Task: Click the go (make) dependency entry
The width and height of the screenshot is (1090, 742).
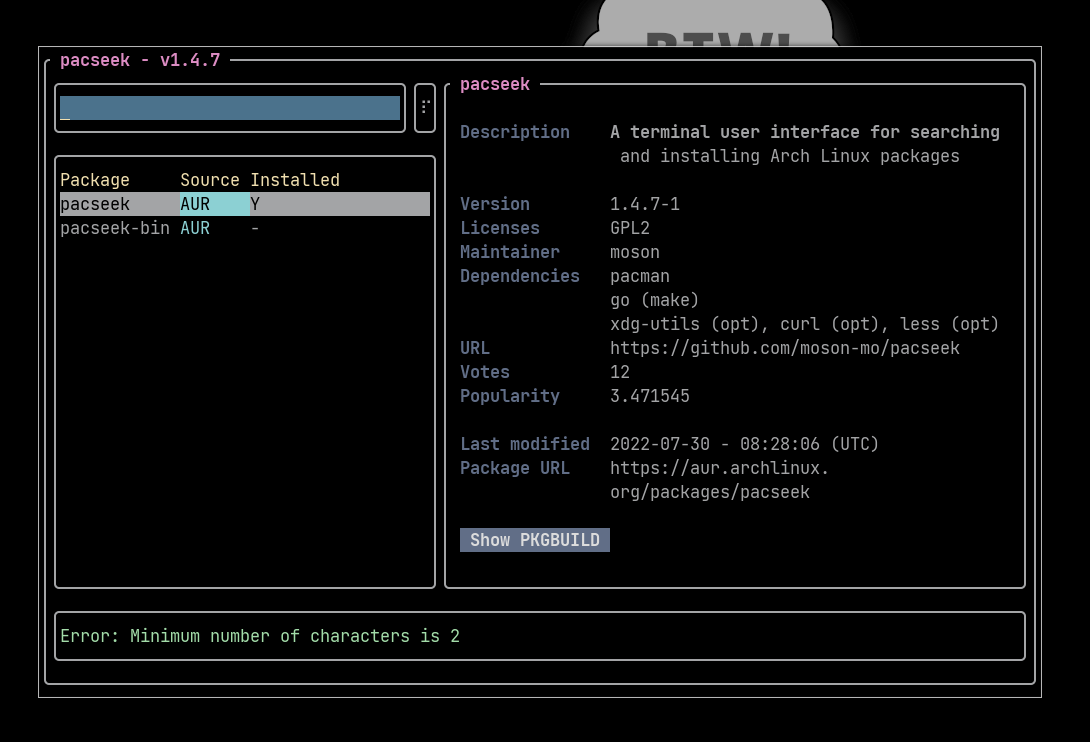Action: pos(654,300)
